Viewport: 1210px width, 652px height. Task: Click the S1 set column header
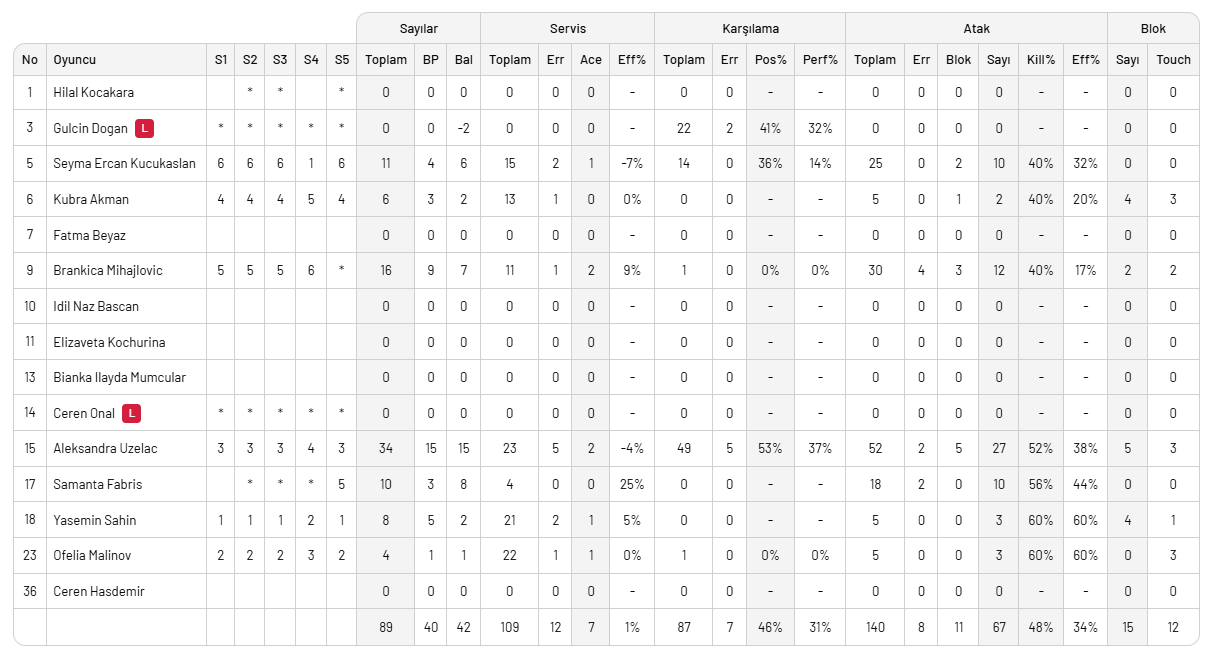(220, 60)
